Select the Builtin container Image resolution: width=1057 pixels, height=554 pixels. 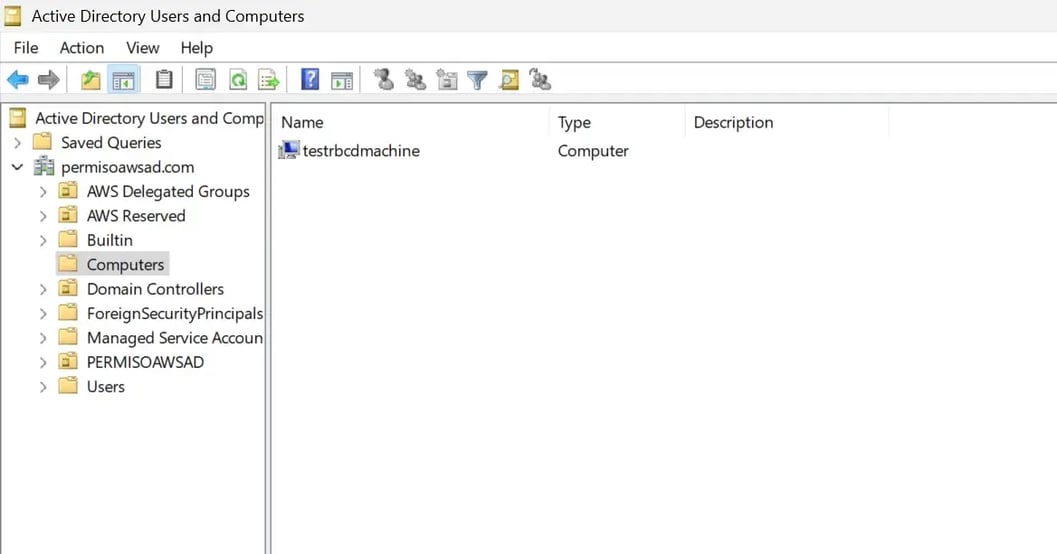[110, 240]
